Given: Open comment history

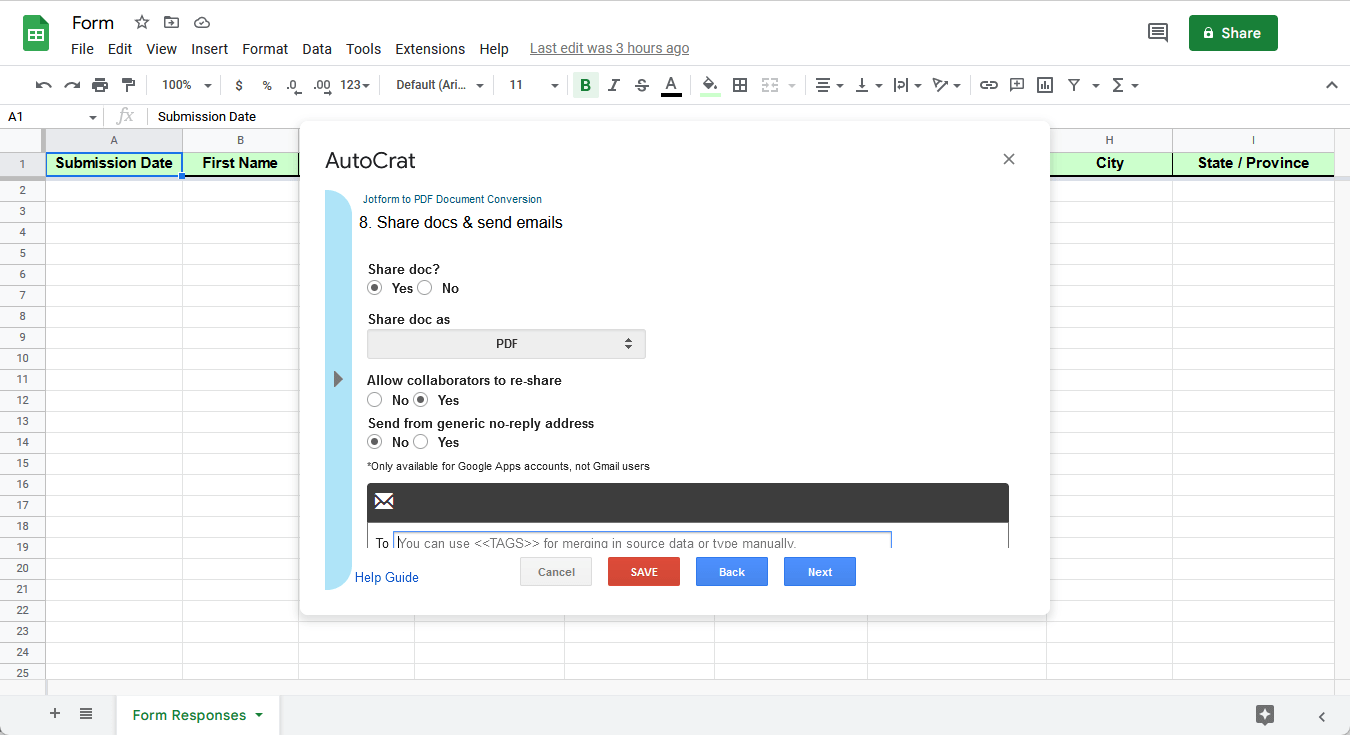Looking at the screenshot, I should coord(1158,33).
